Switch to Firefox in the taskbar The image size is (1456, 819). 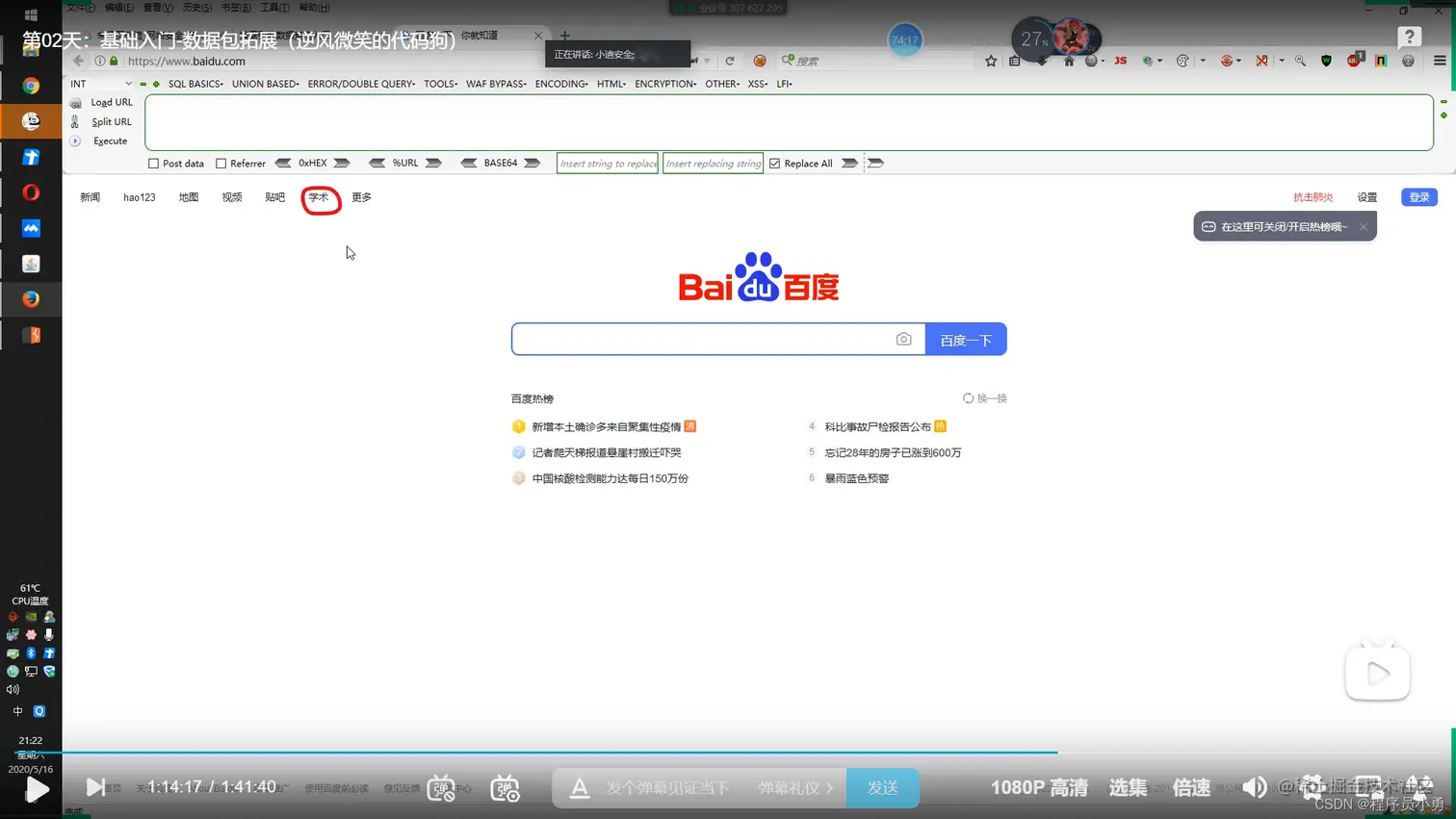[x=31, y=299]
